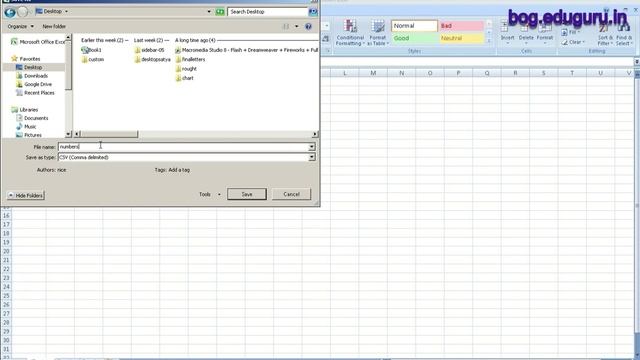Click the Authors value nice
Screen dimensions: 640x360
(62, 170)
